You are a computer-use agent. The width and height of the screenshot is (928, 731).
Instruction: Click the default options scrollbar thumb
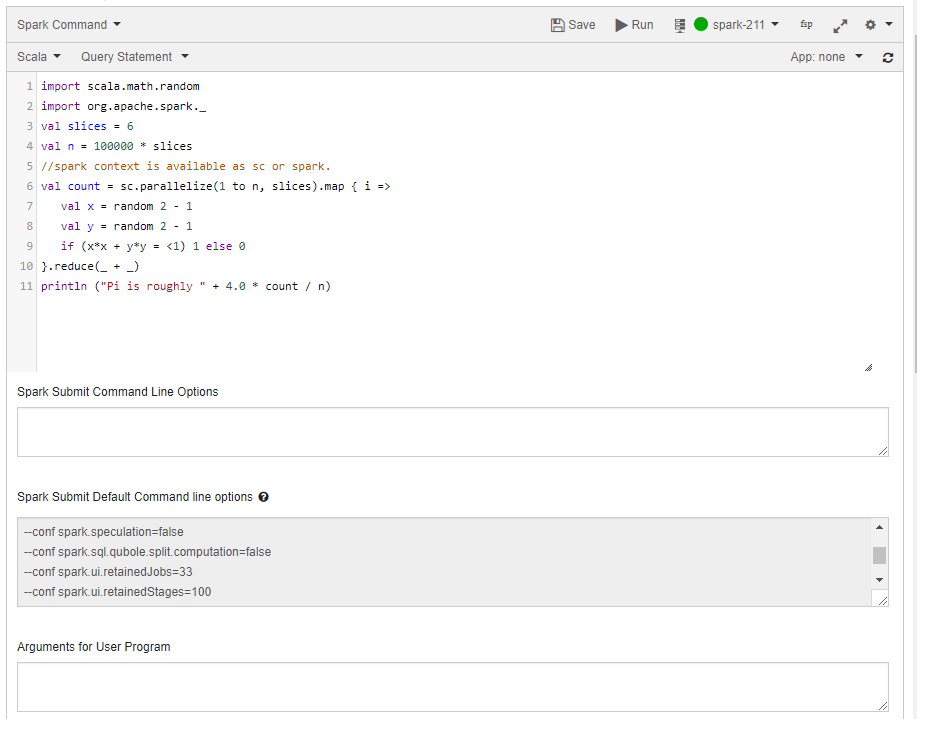click(x=879, y=555)
